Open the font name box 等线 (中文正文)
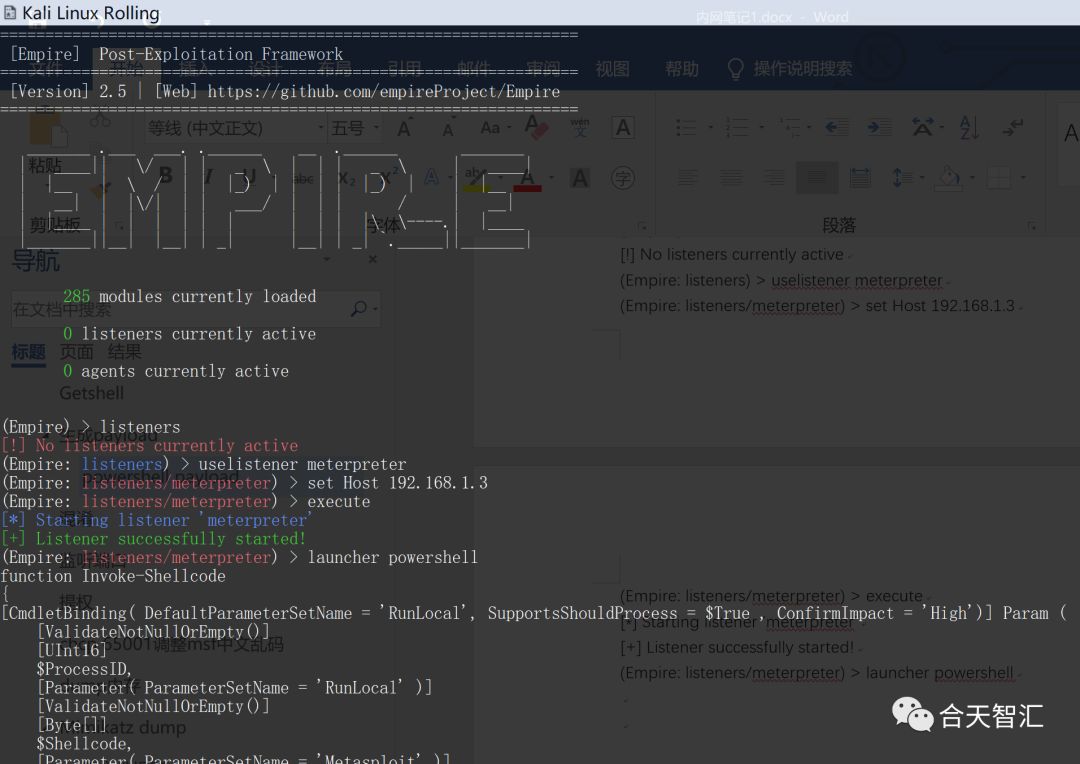The image size is (1080, 764). (x=234, y=128)
